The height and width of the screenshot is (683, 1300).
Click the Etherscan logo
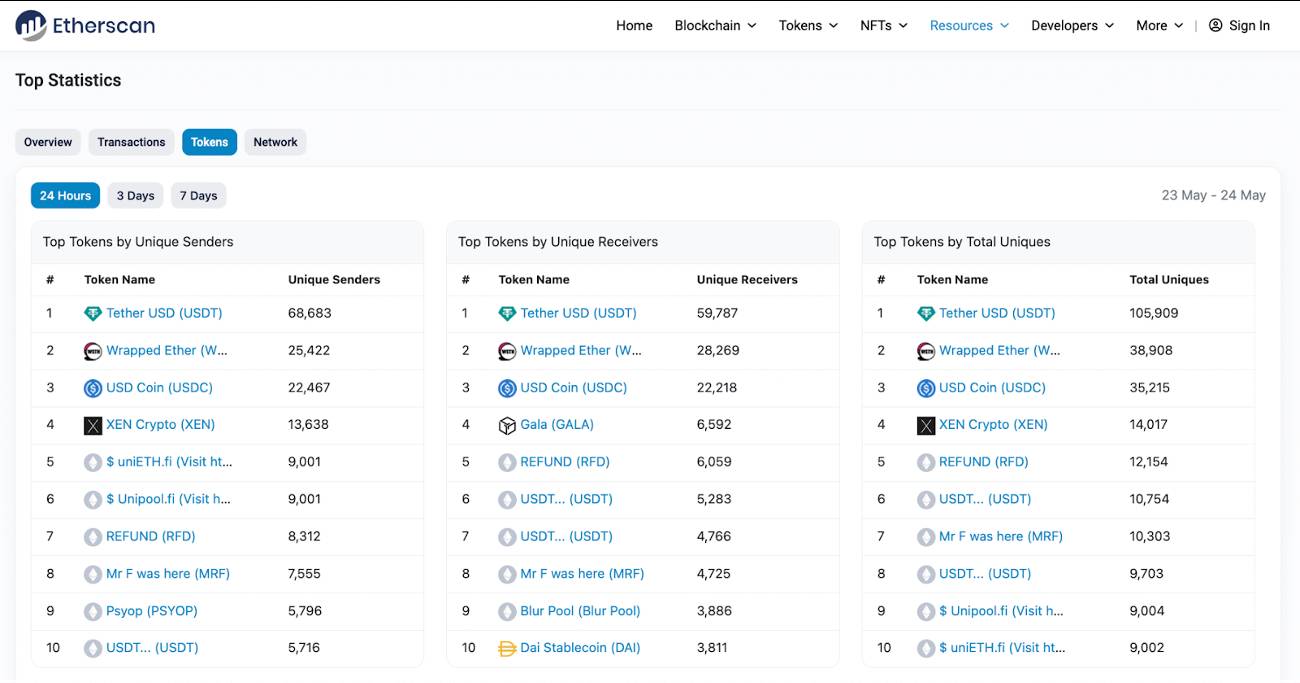pos(85,25)
